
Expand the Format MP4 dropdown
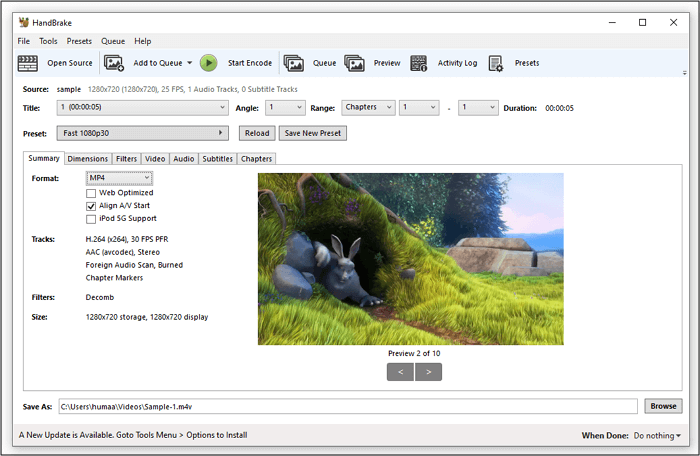click(x=119, y=178)
